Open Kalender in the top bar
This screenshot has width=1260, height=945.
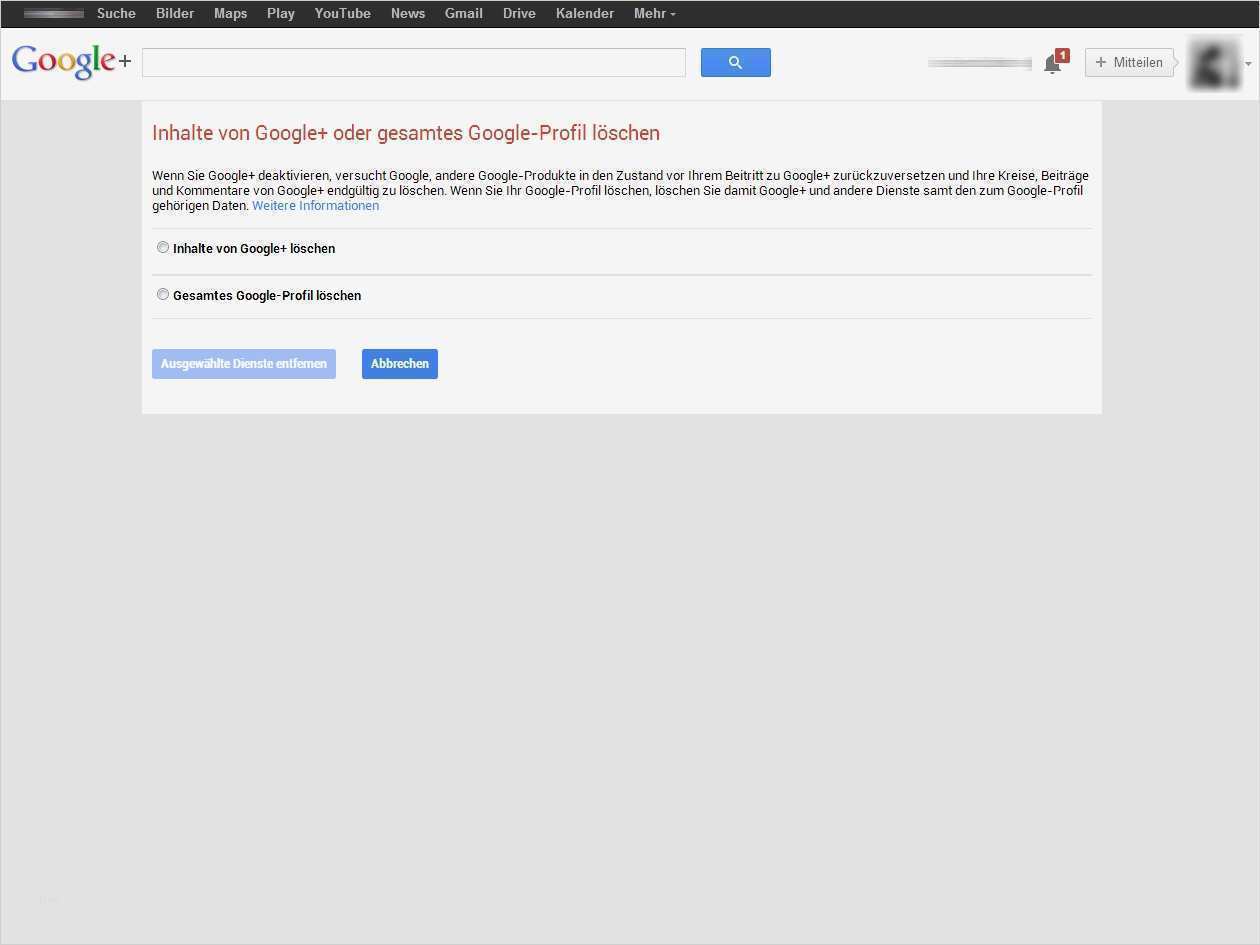[585, 14]
